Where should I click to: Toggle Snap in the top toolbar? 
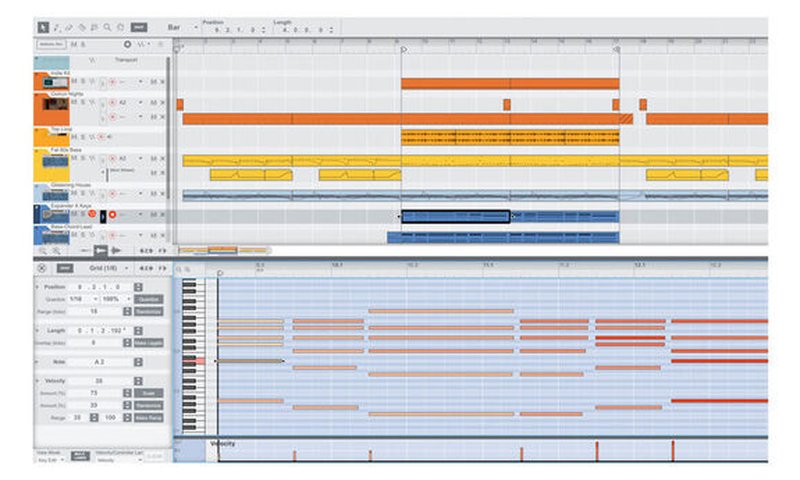pos(138,27)
